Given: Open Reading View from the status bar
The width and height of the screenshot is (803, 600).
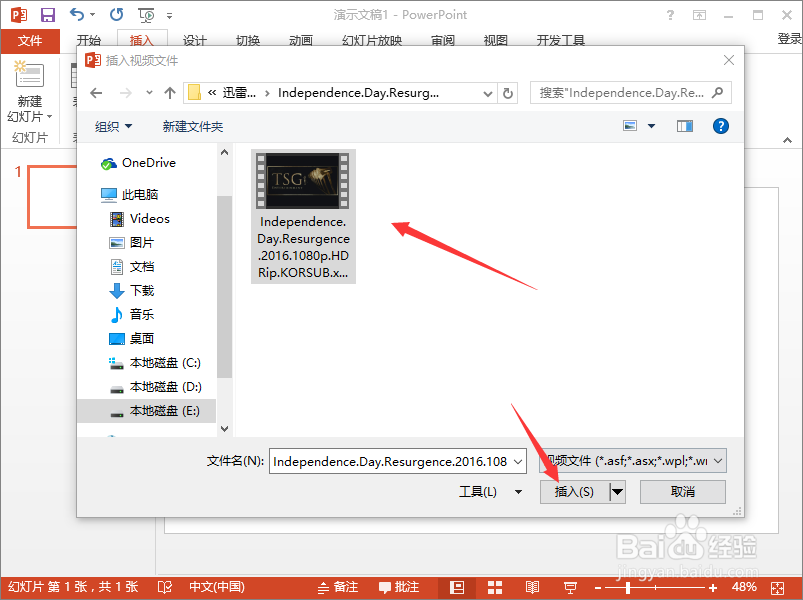Looking at the screenshot, I should pyautogui.click(x=534, y=587).
